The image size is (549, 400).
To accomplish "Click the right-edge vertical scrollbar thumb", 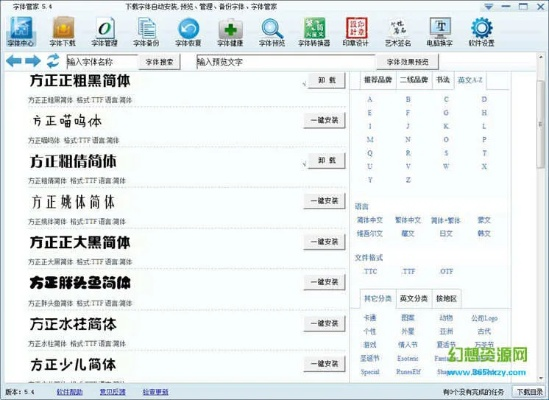I will [541, 124].
